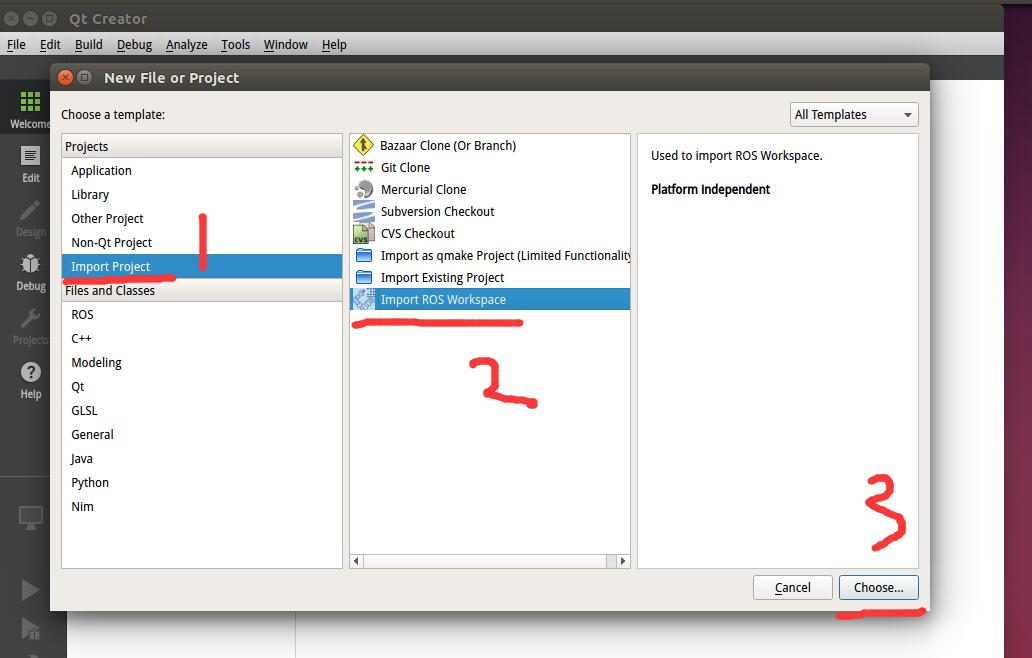Click template list scroll right arrow
Screen dimensions: 1032x658
[623, 561]
